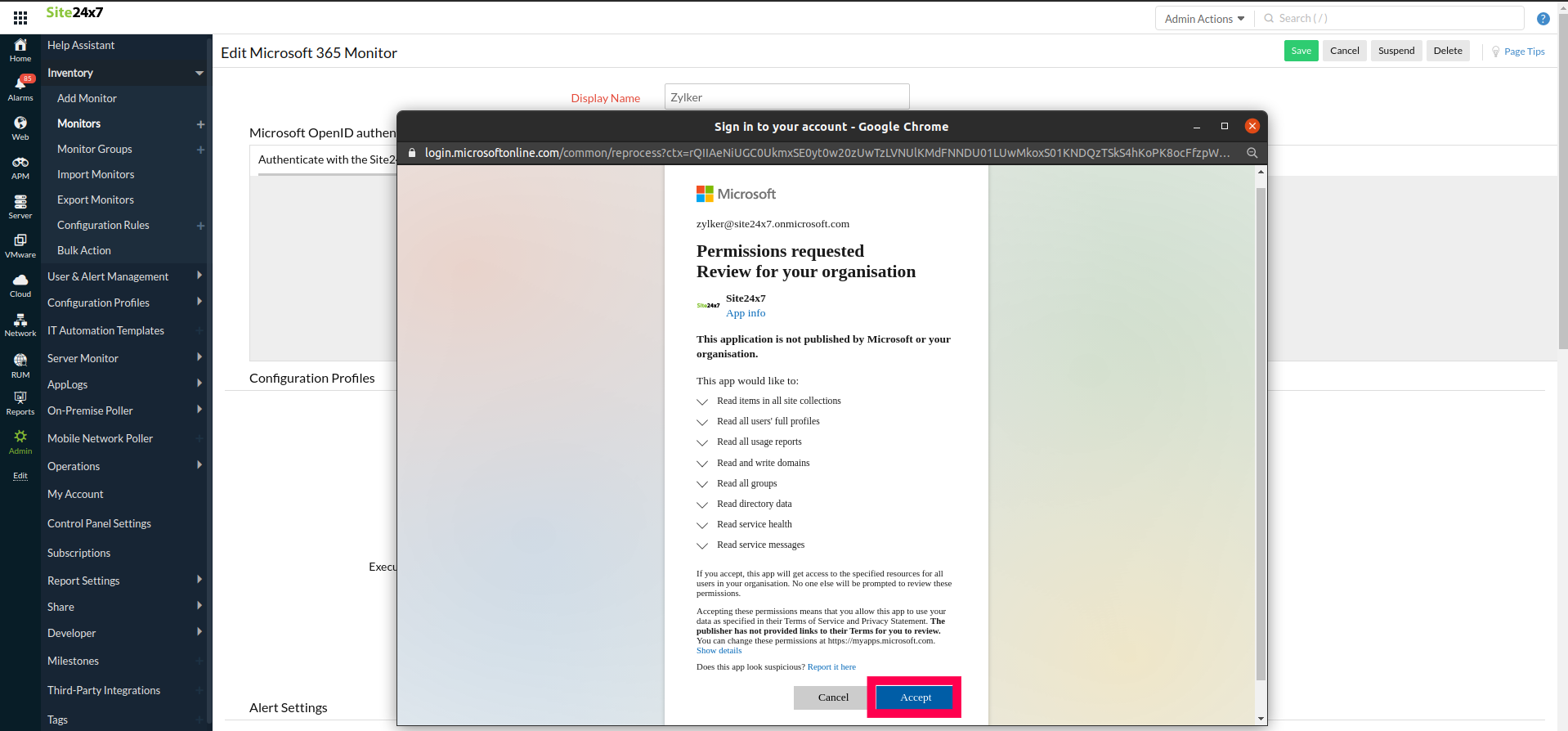Screen dimensions: 1568x731
Task: Open the apps grid launcher icon
Action: (x=20, y=18)
